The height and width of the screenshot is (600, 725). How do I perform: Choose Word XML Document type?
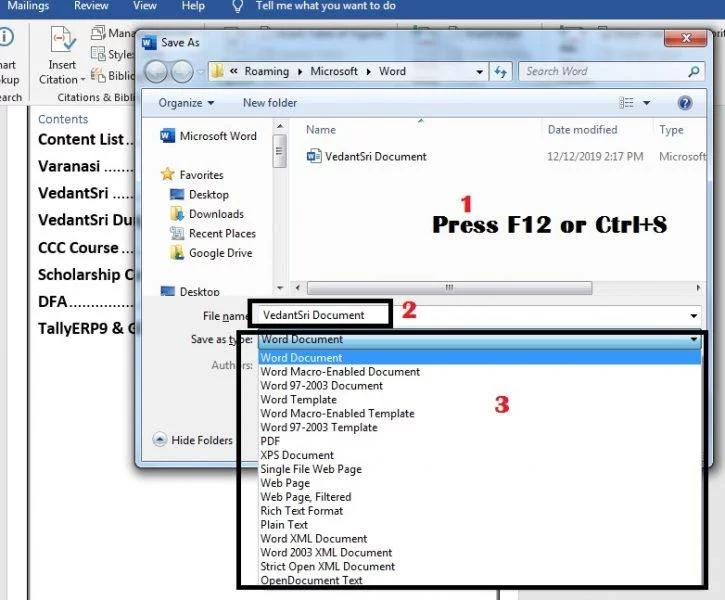pos(479,539)
